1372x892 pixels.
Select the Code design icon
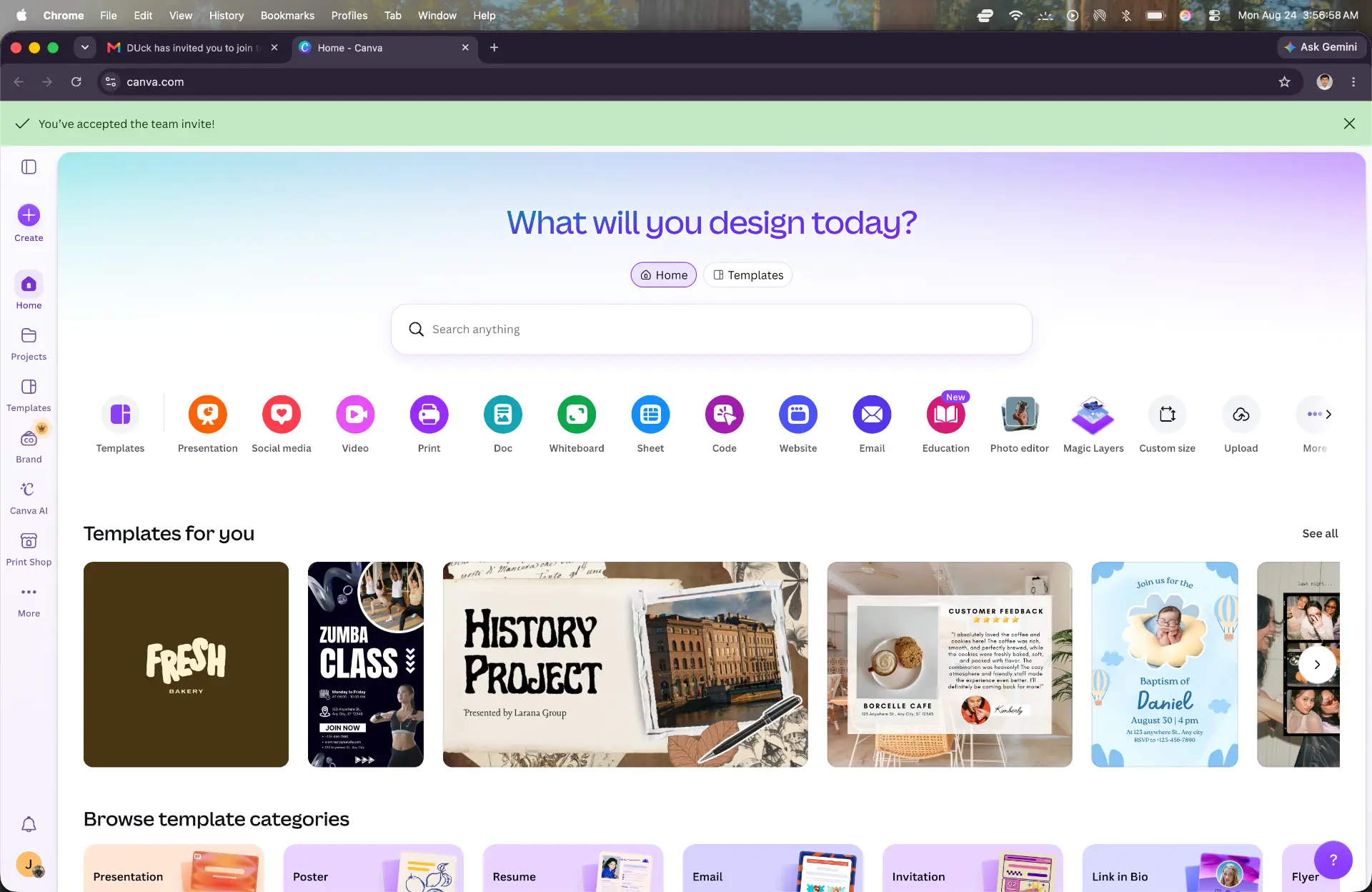[x=725, y=414]
